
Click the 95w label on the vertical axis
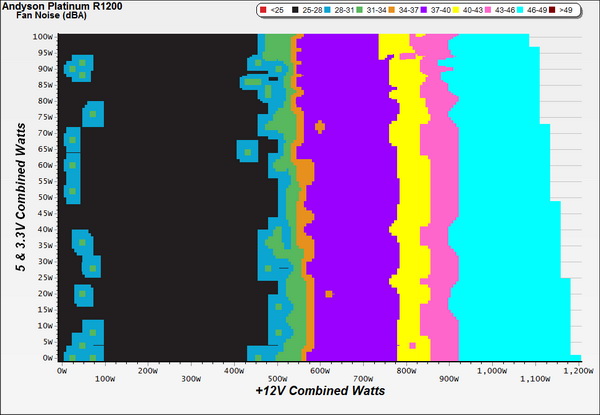click(45, 53)
